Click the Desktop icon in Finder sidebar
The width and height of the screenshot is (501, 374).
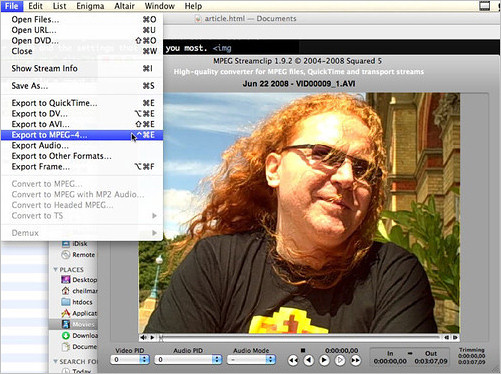[66, 280]
